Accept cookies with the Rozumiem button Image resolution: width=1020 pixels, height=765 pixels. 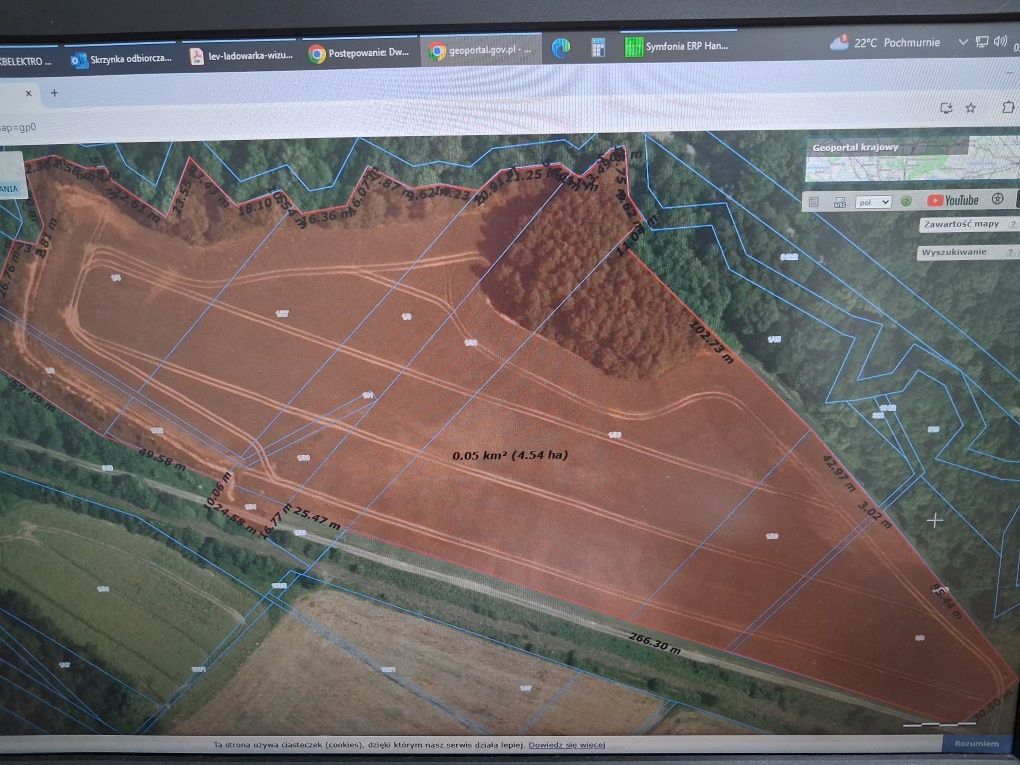(x=976, y=744)
